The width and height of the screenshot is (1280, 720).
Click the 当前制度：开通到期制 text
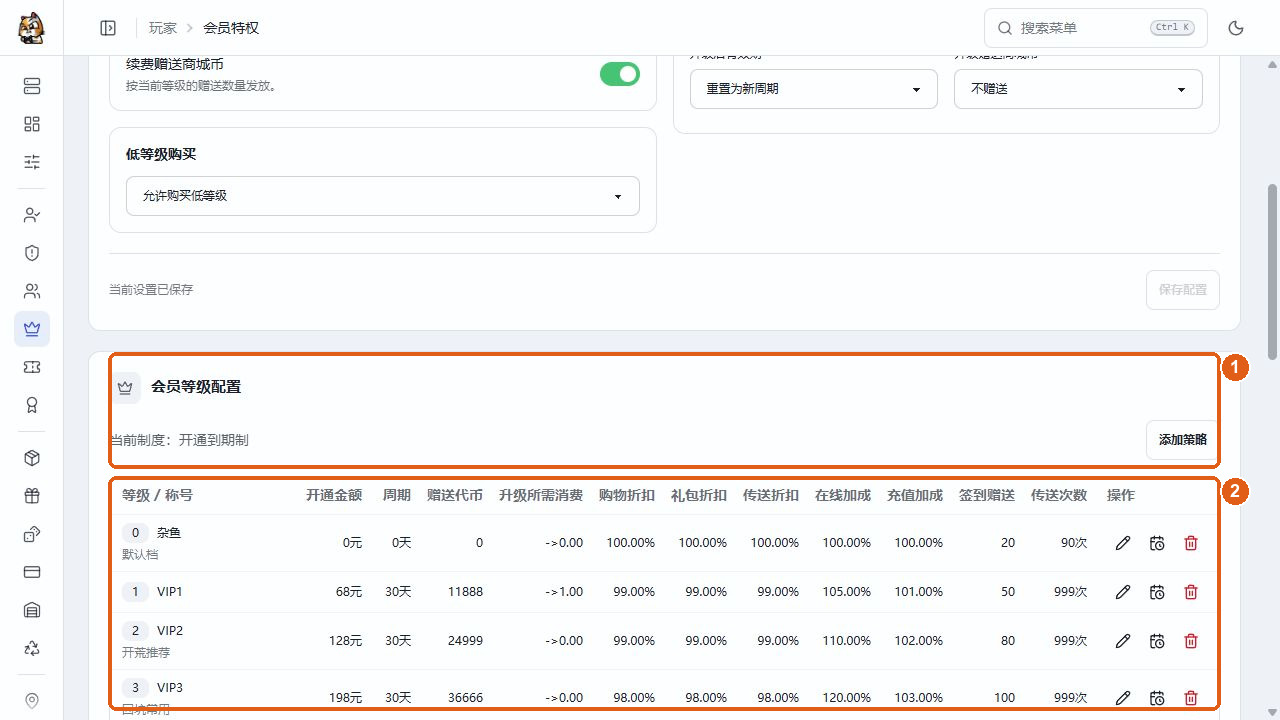[179, 440]
